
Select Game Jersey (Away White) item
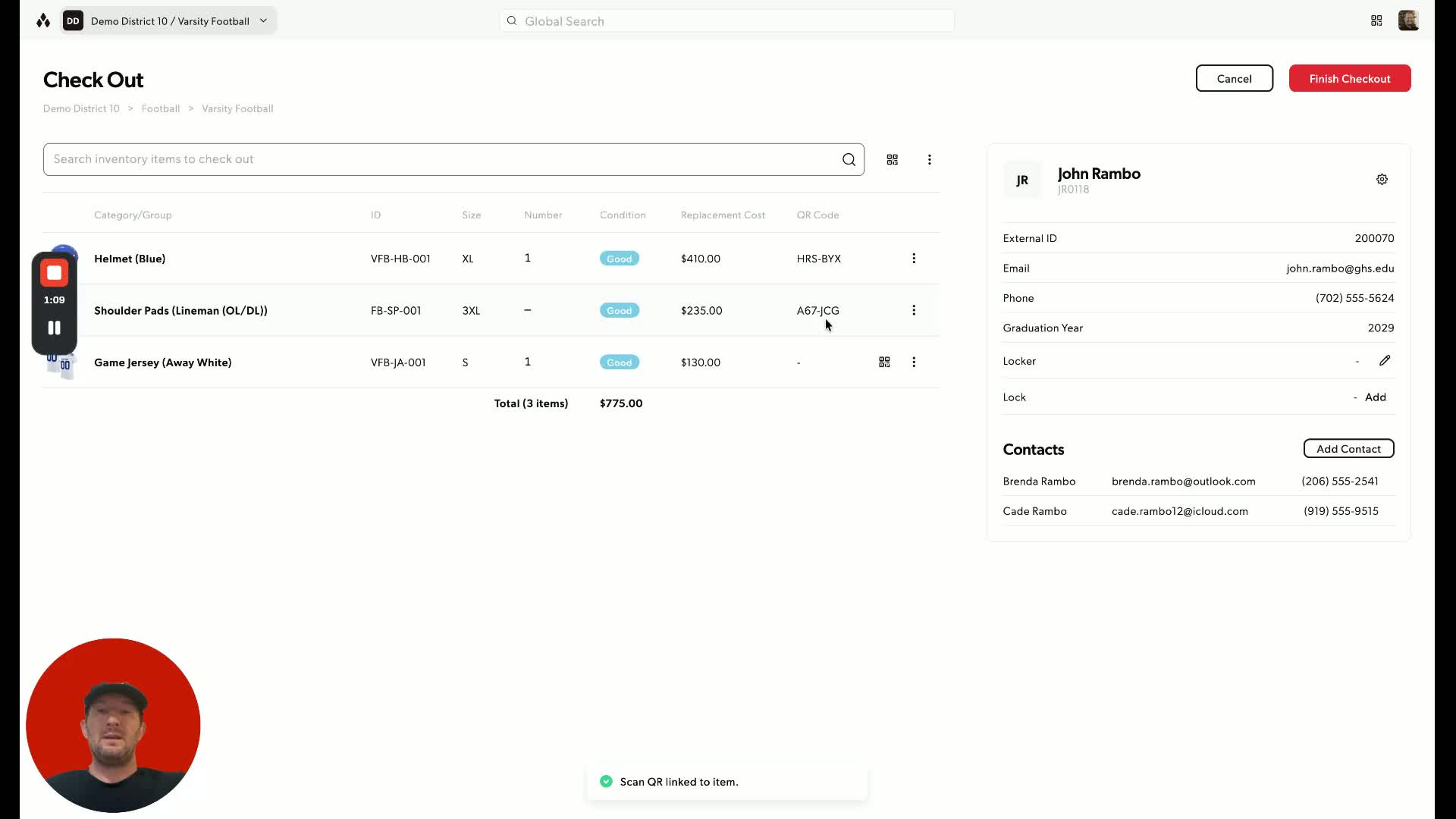click(x=163, y=362)
